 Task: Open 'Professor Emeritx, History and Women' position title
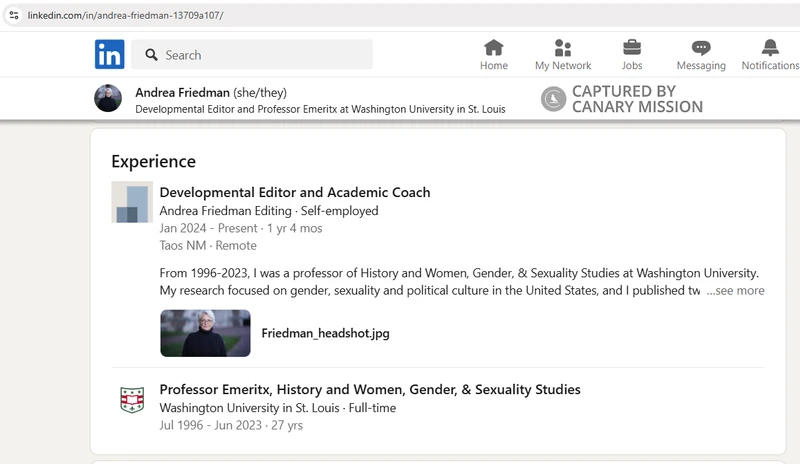click(370, 389)
